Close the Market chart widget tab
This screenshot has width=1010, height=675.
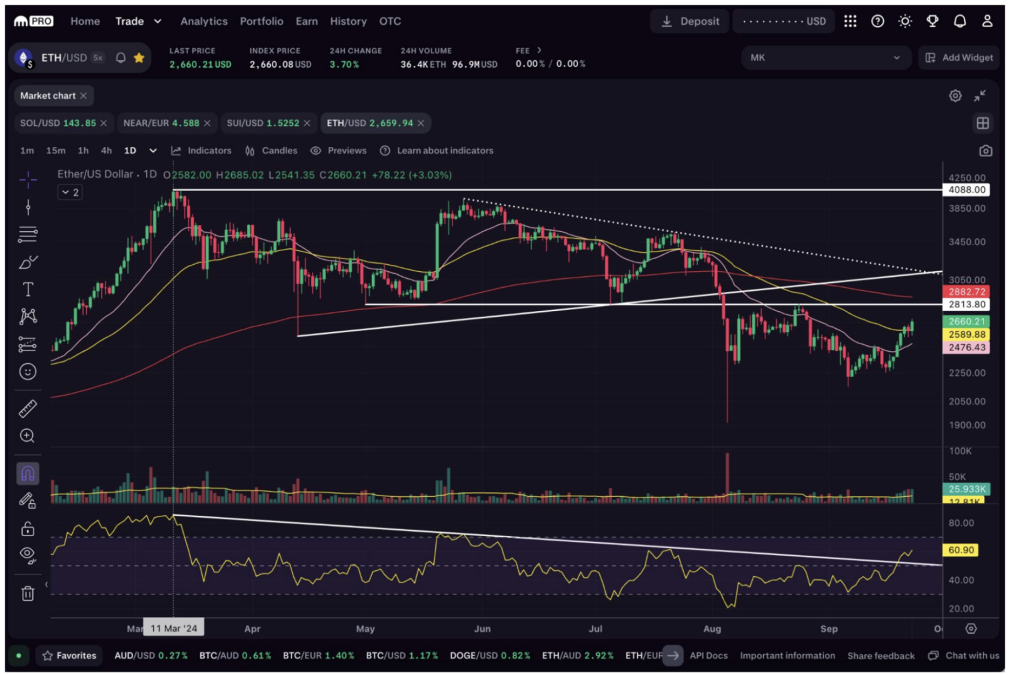[x=83, y=96]
